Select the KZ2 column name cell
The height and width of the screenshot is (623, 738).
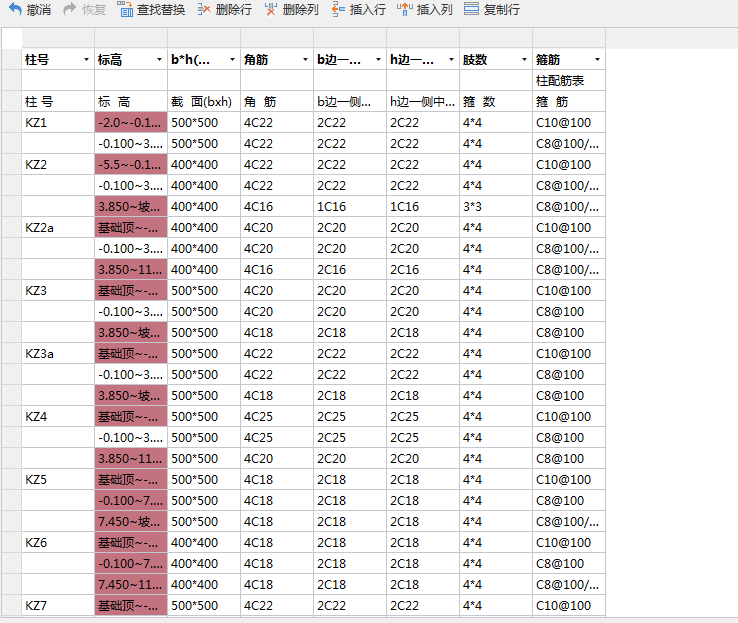click(58, 164)
